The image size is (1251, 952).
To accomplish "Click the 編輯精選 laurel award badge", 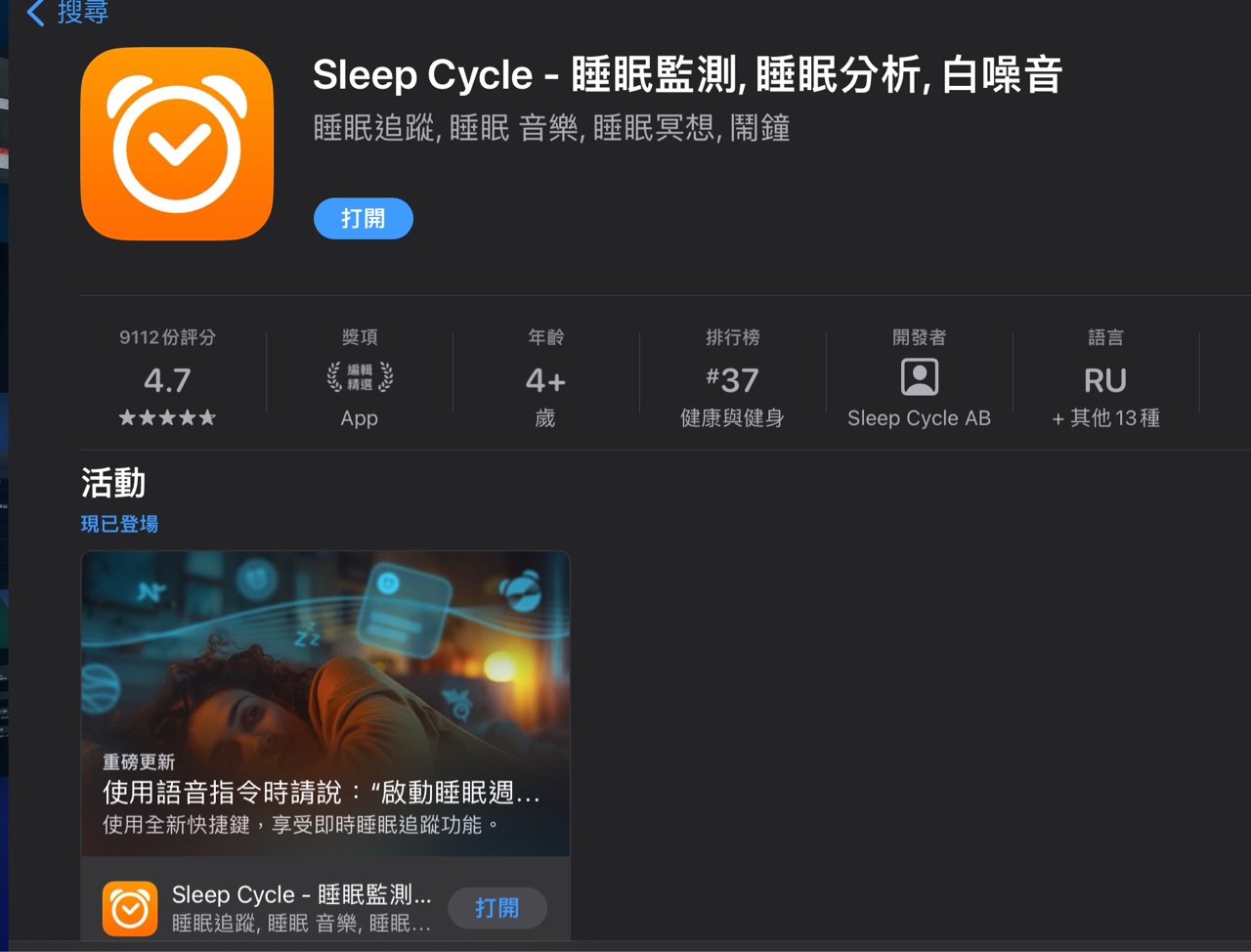I will [360, 377].
